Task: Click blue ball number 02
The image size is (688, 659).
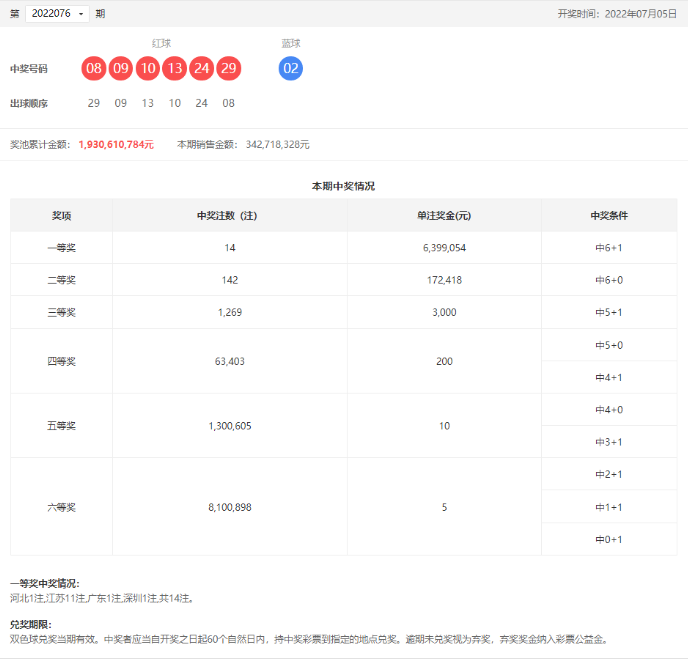Action: [291, 68]
